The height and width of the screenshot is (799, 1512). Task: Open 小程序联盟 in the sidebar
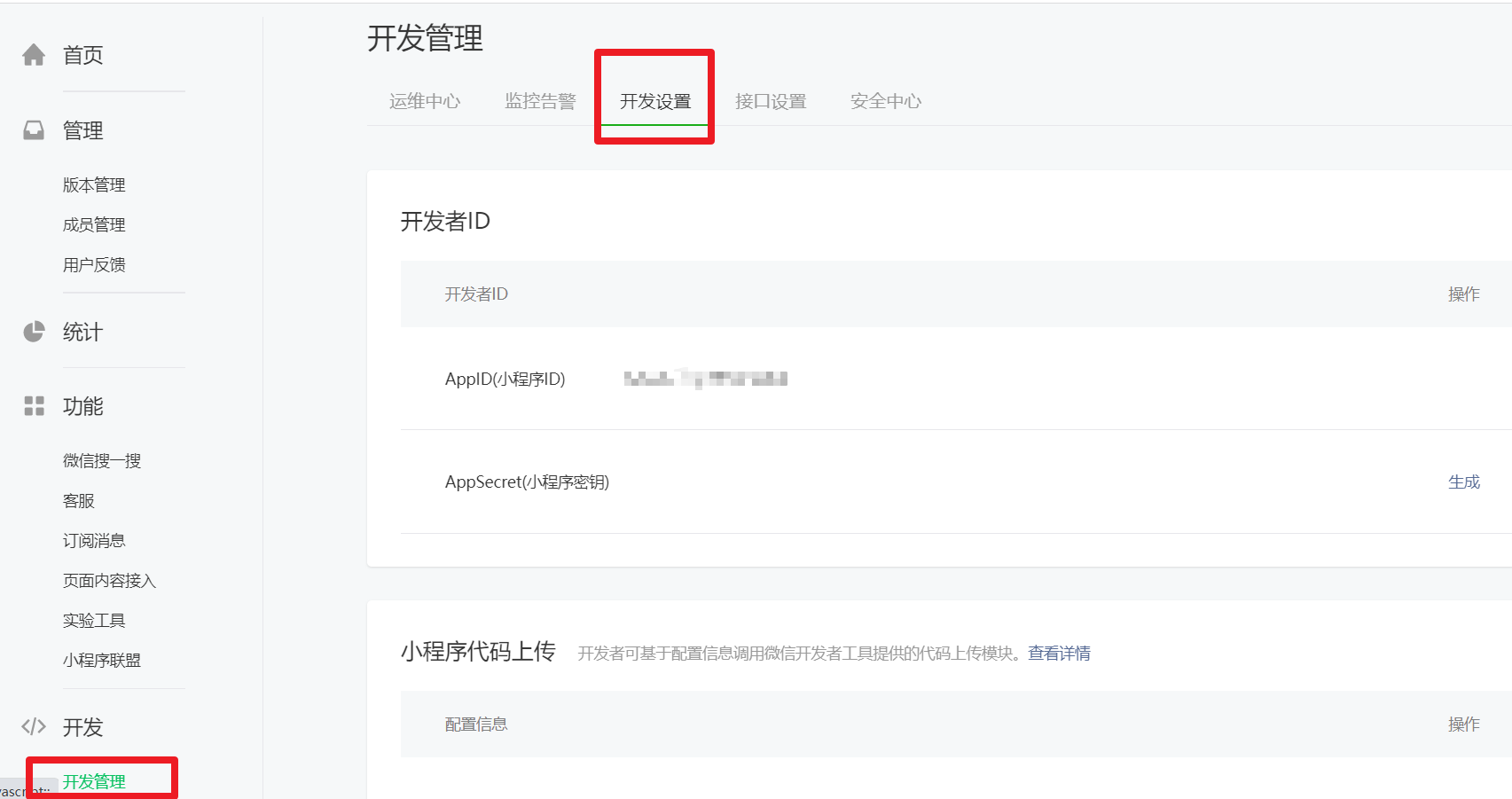(102, 660)
